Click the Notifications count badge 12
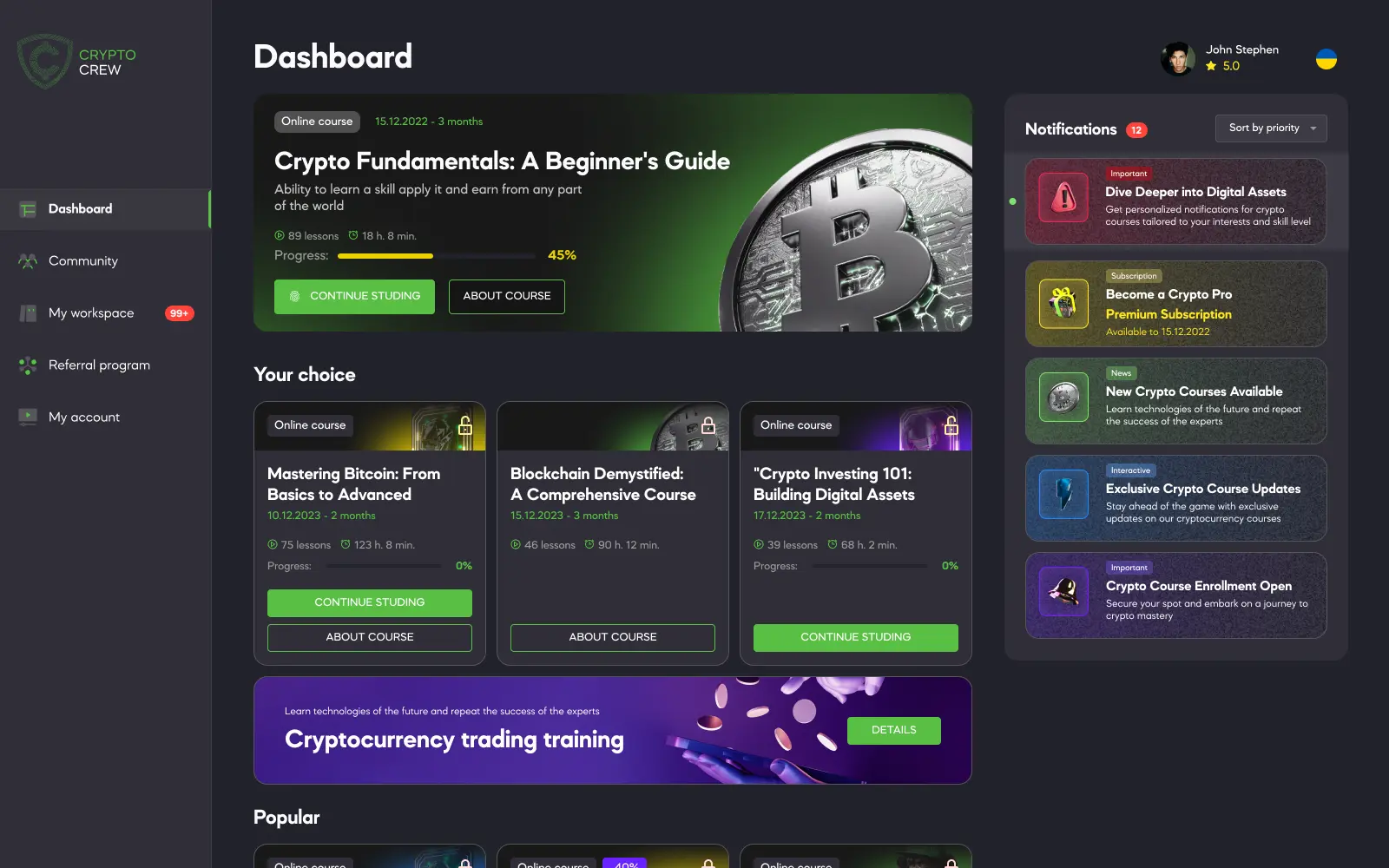The image size is (1389, 868). pos(1136,130)
